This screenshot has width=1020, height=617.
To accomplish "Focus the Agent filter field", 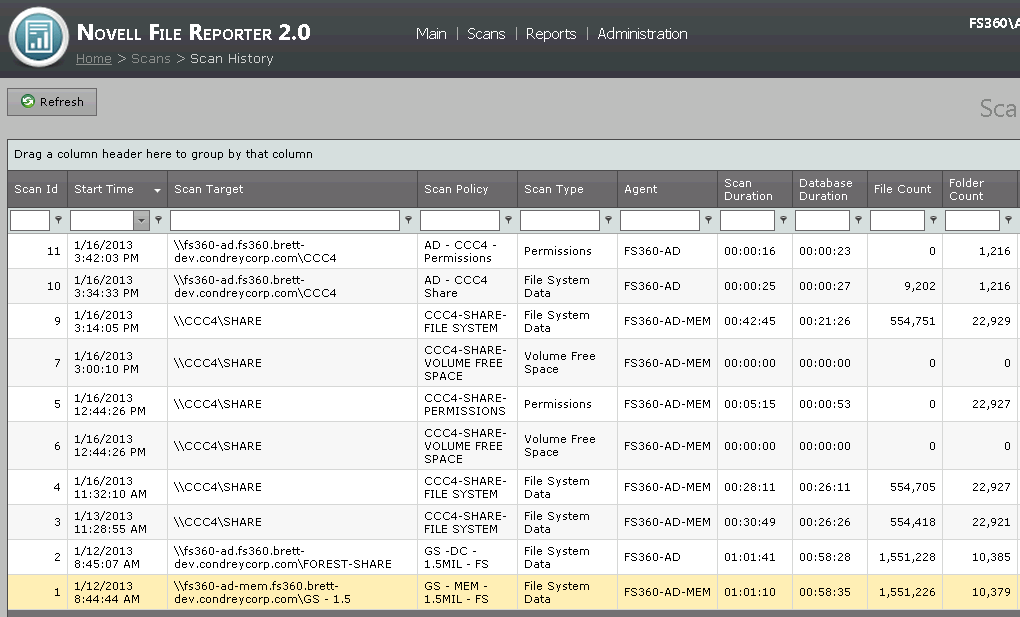I will pyautogui.click(x=660, y=221).
